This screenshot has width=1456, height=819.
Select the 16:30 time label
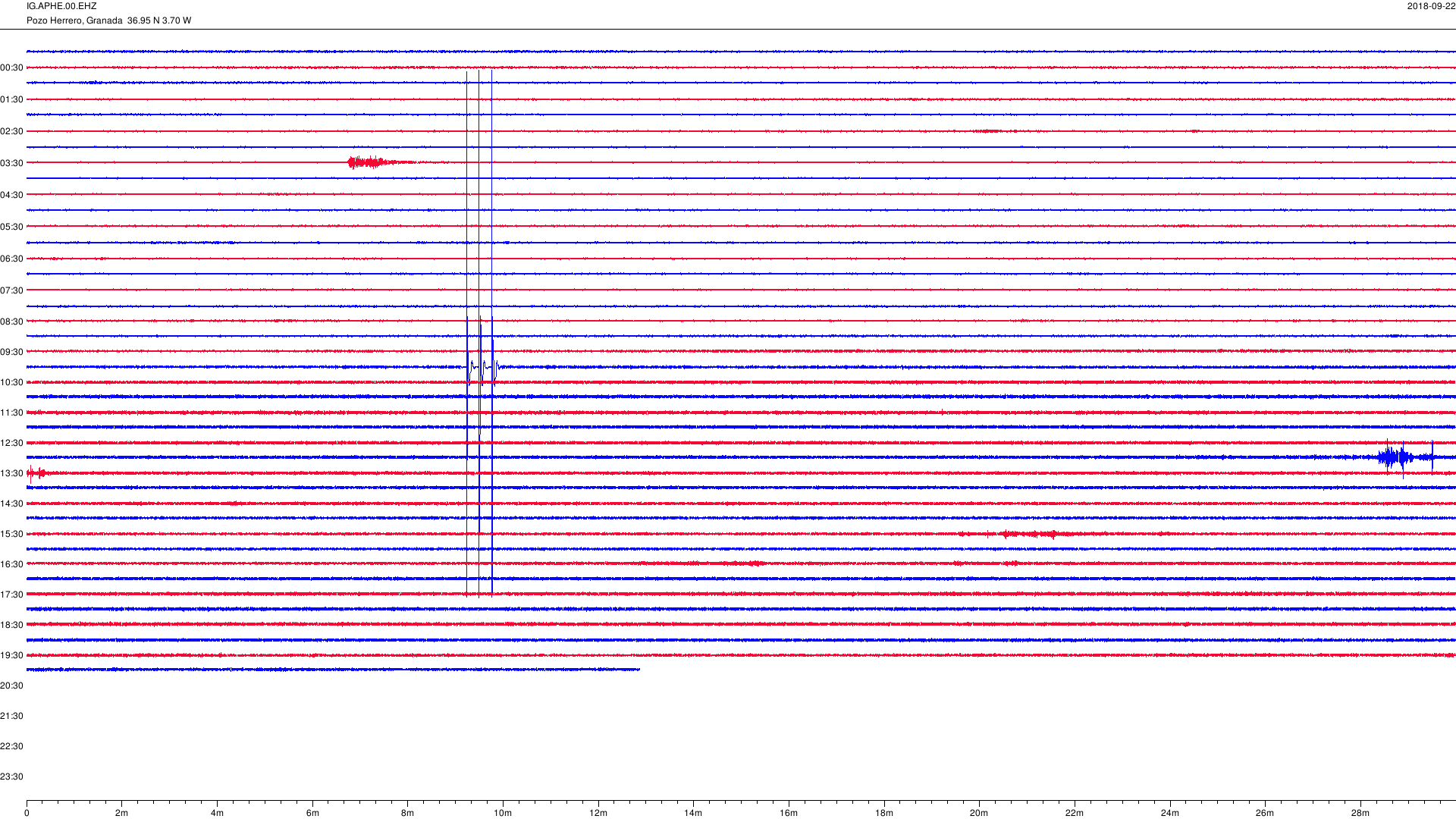11,565
